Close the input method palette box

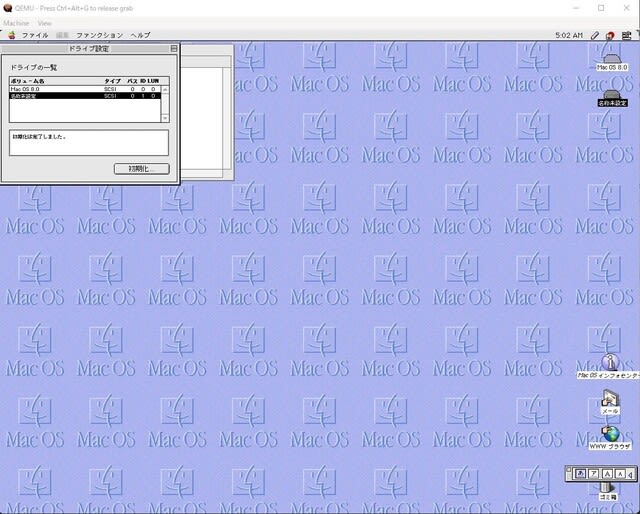[x=569, y=469]
